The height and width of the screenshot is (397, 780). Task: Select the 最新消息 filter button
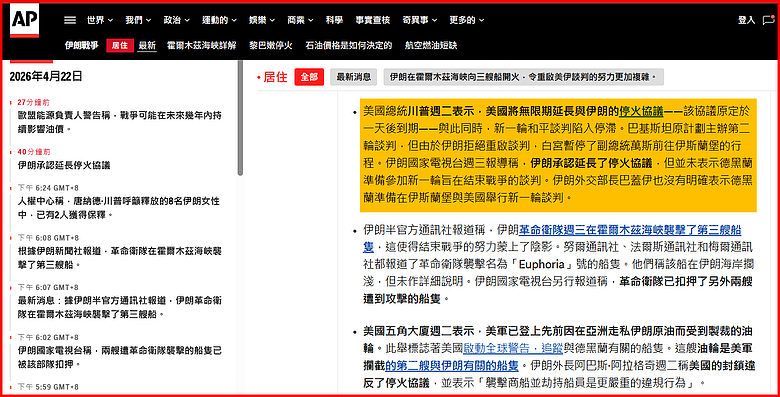(353, 77)
